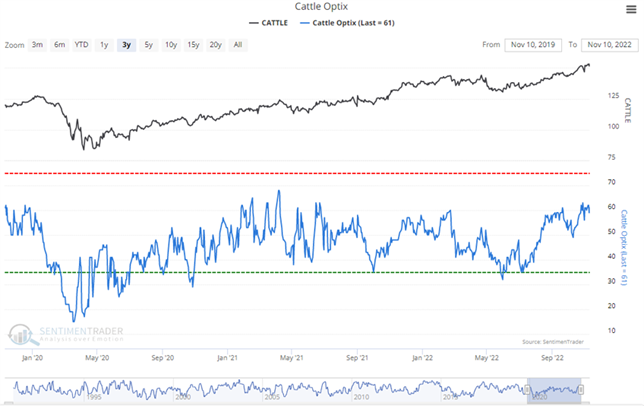The height and width of the screenshot is (406, 644).
Task: Show All data range
Action: (x=238, y=45)
